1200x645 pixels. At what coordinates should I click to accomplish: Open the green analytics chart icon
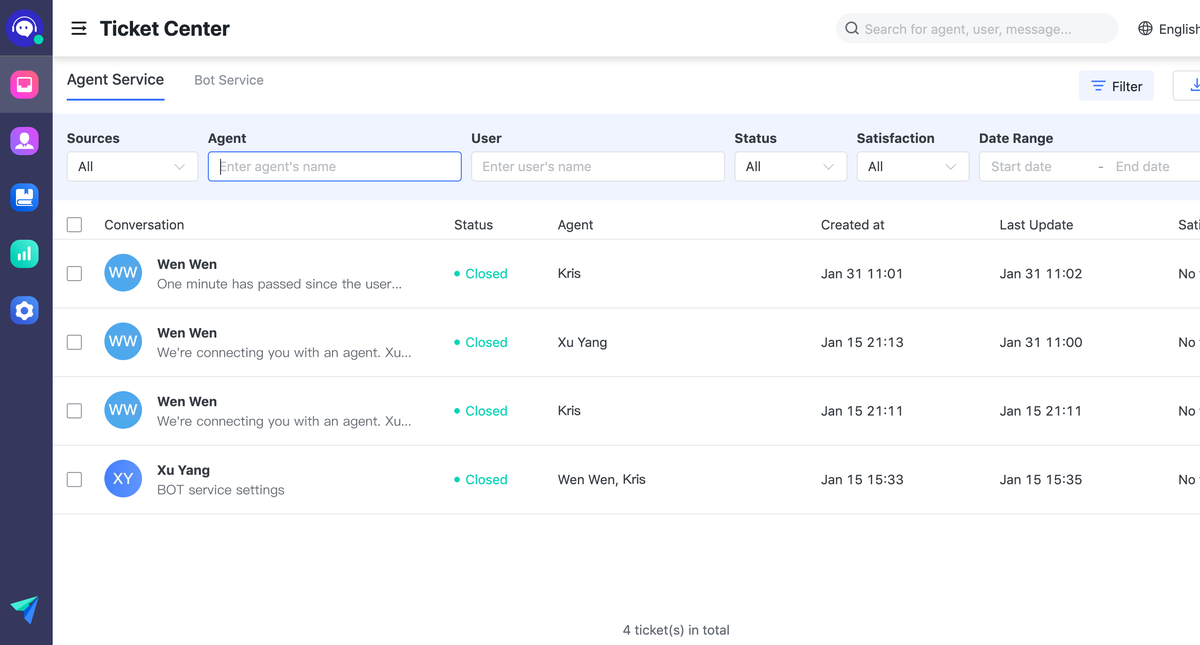coord(25,254)
